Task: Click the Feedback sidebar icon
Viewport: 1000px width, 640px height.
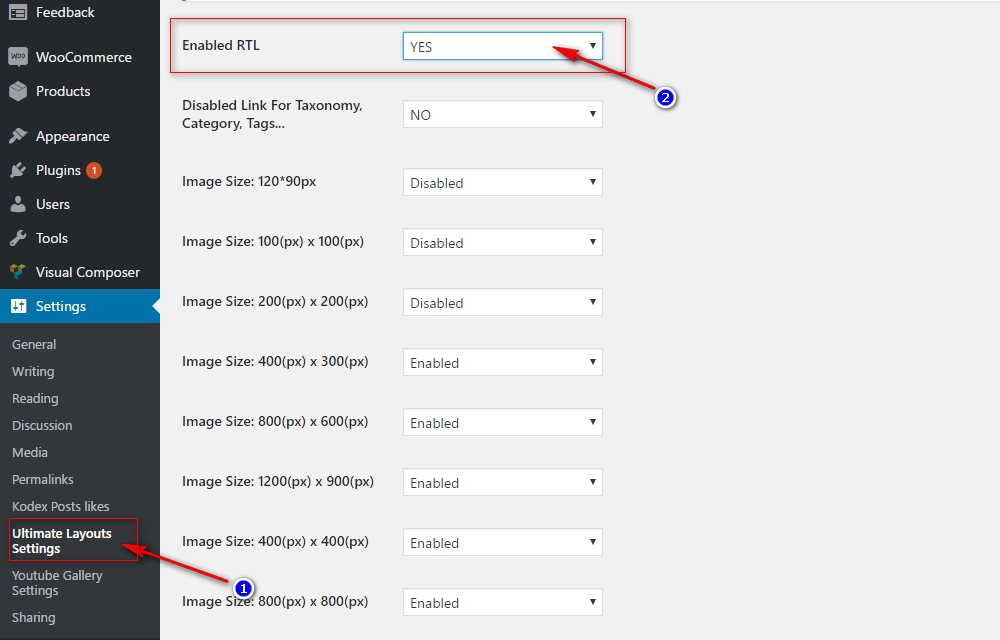Action: 18,13
